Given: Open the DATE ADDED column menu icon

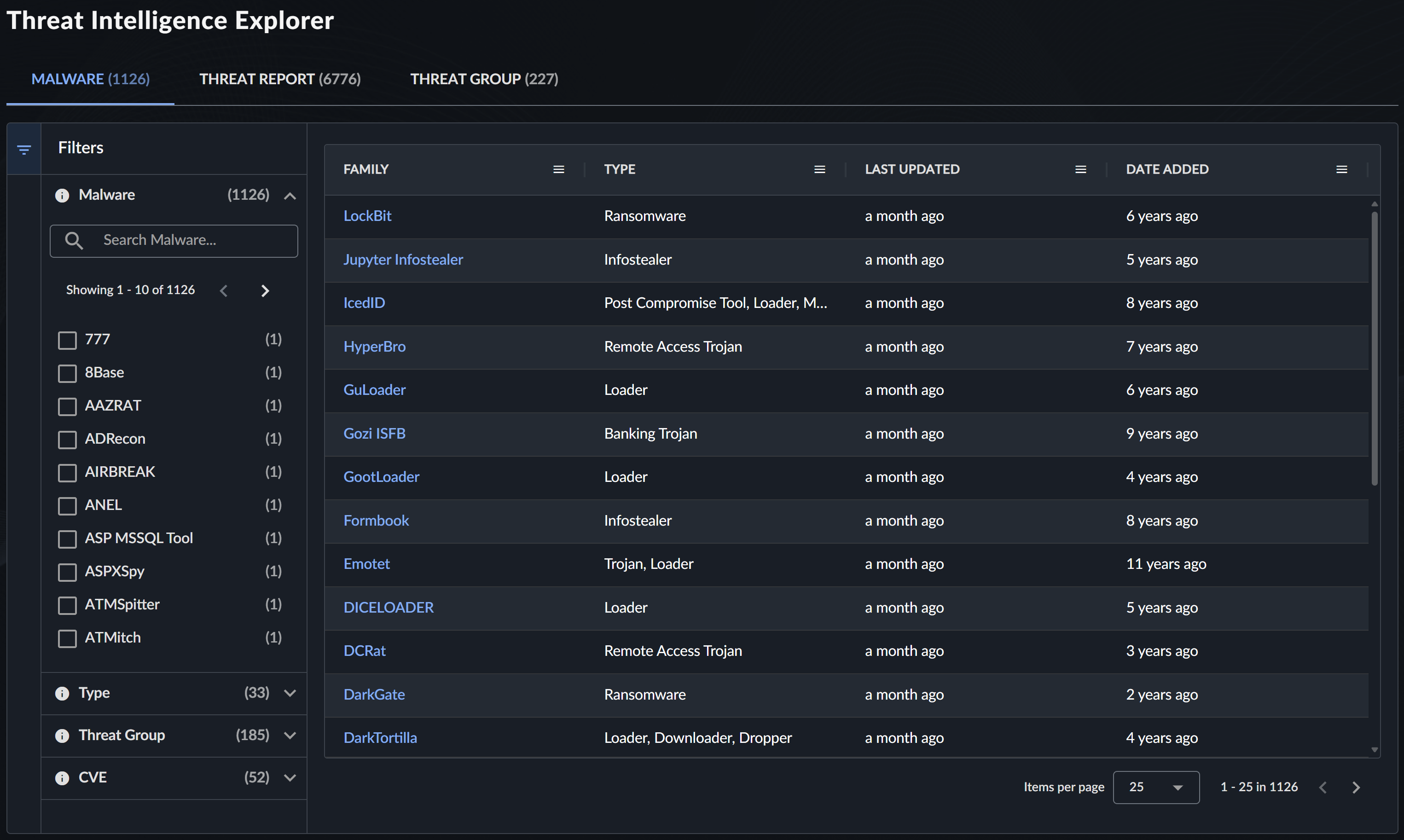Looking at the screenshot, I should [x=1341, y=169].
